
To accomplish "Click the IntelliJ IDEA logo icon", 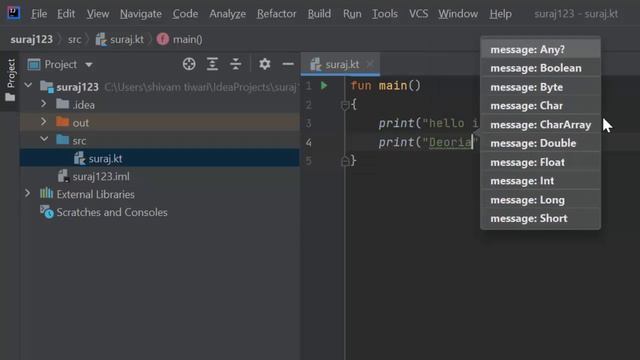I will pyautogui.click(x=13, y=13).
